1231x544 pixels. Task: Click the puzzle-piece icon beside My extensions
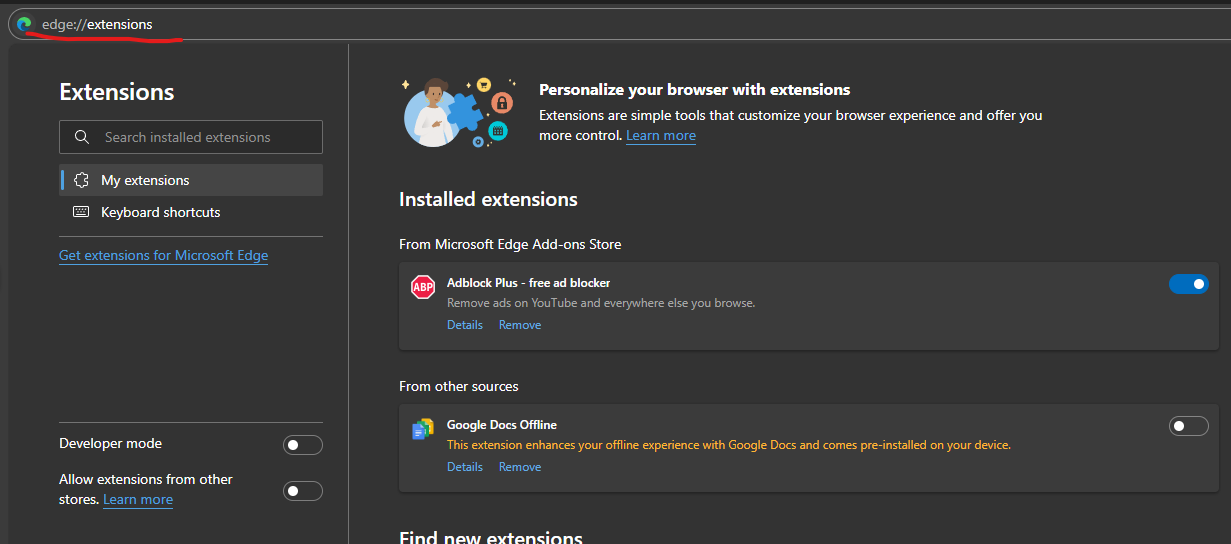click(82, 180)
